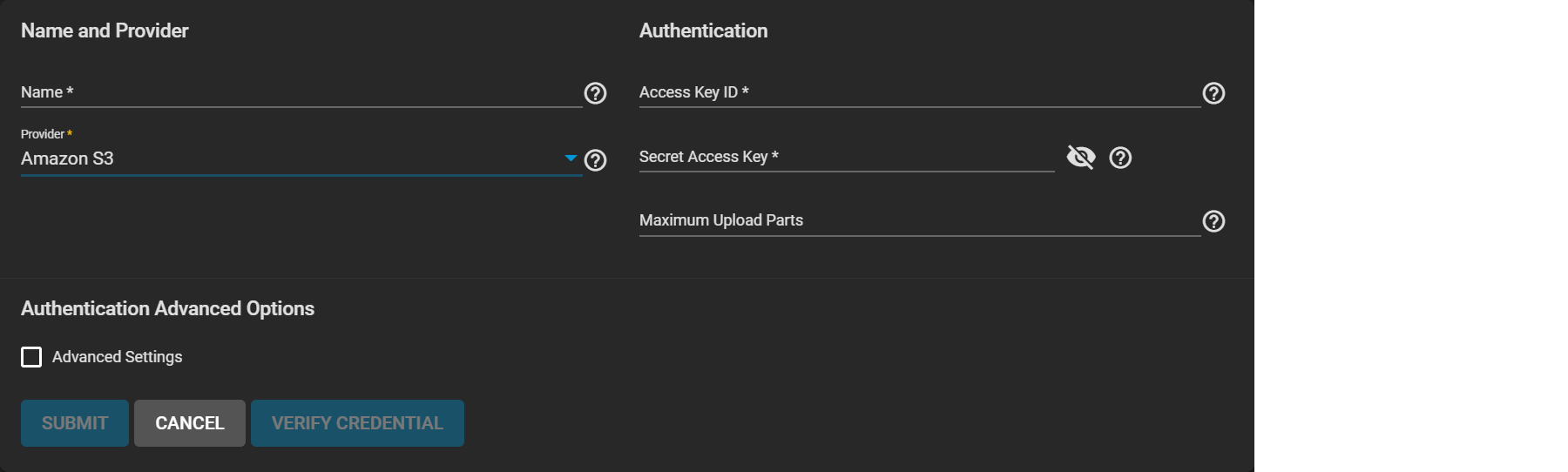Click Verify Credential button
The width and height of the screenshot is (1568, 472).
357,423
